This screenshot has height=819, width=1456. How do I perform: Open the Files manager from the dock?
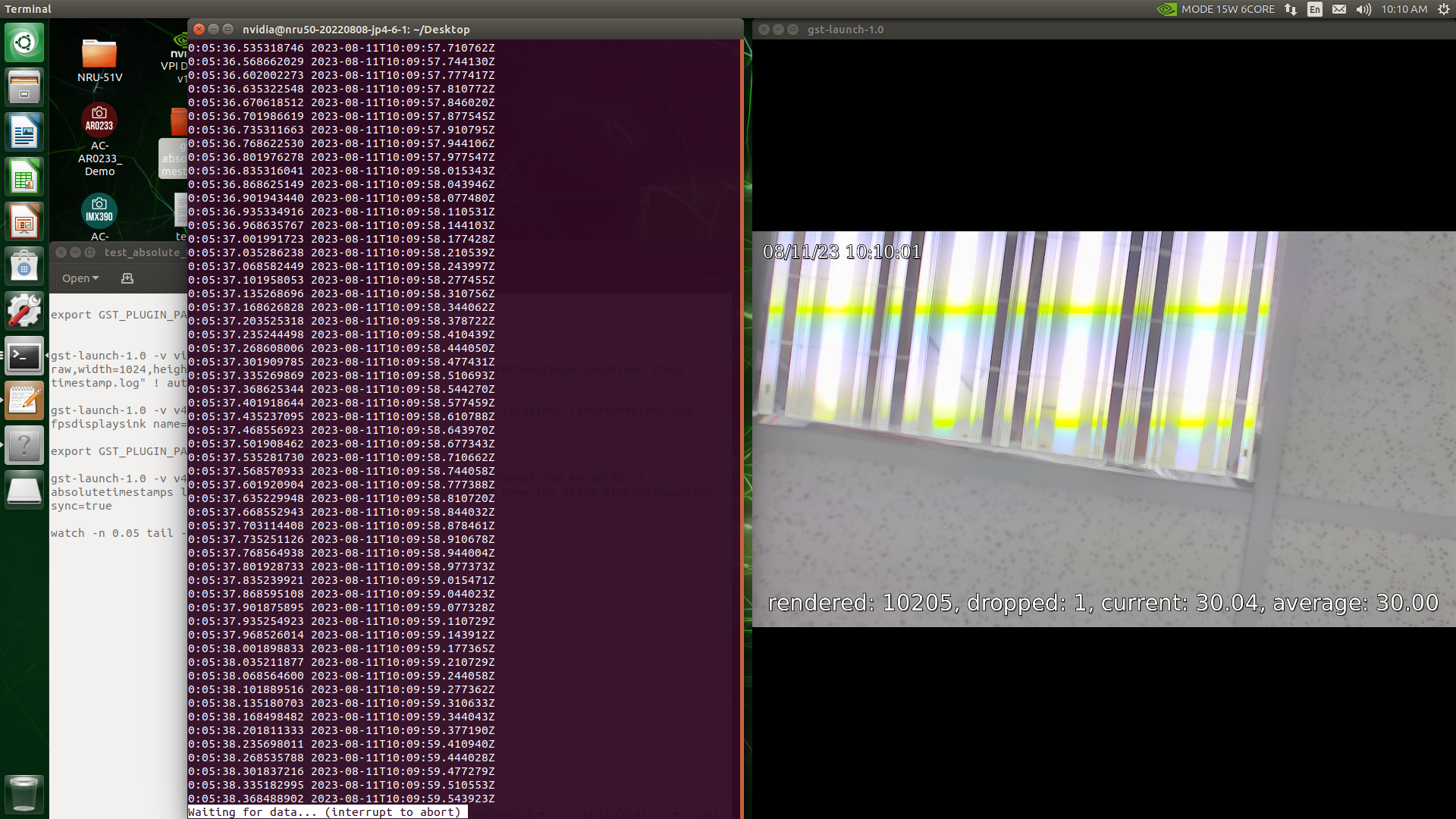24,87
